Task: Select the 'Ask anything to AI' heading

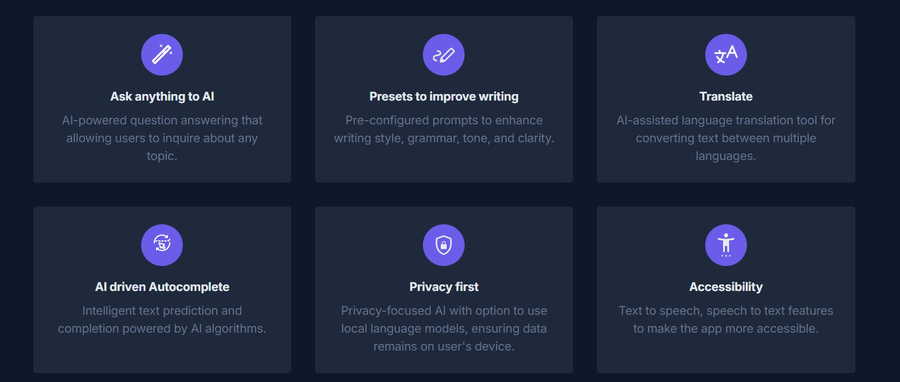Action: (162, 96)
